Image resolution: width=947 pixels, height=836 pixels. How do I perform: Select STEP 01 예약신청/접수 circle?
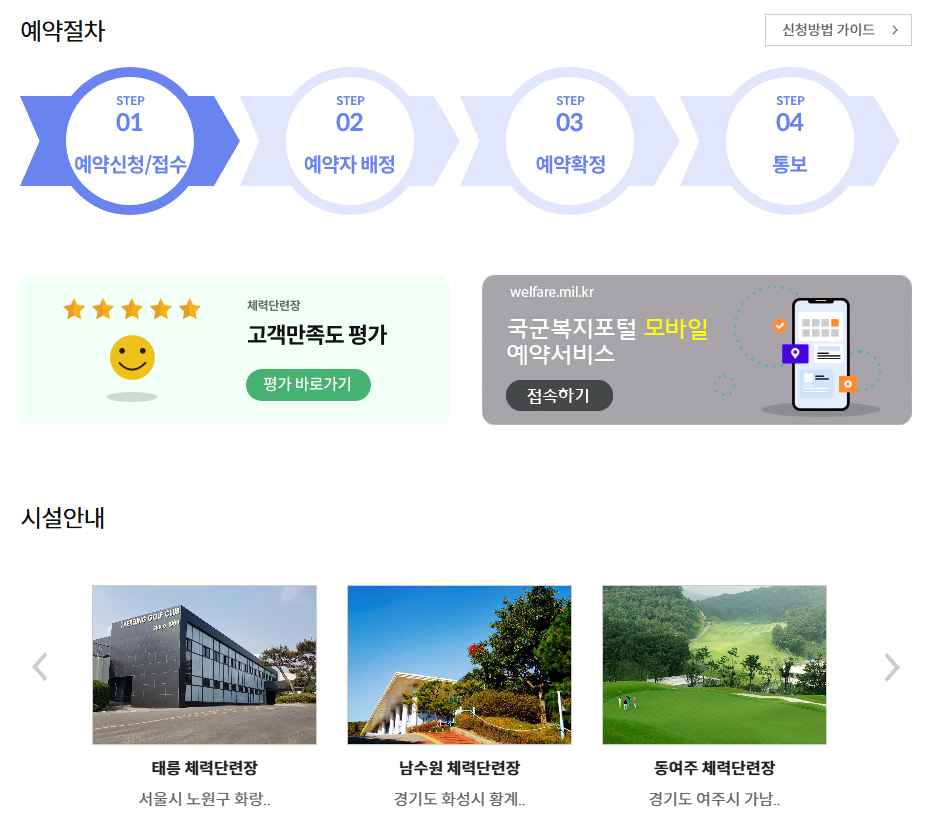pos(130,141)
